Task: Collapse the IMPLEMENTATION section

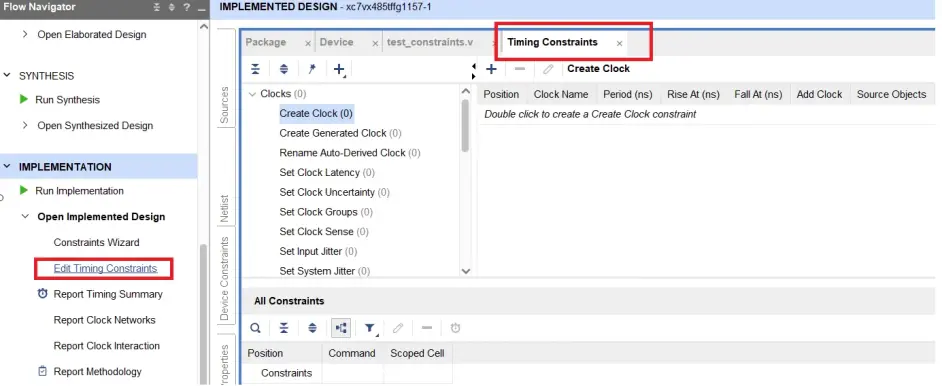Action: [7, 166]
